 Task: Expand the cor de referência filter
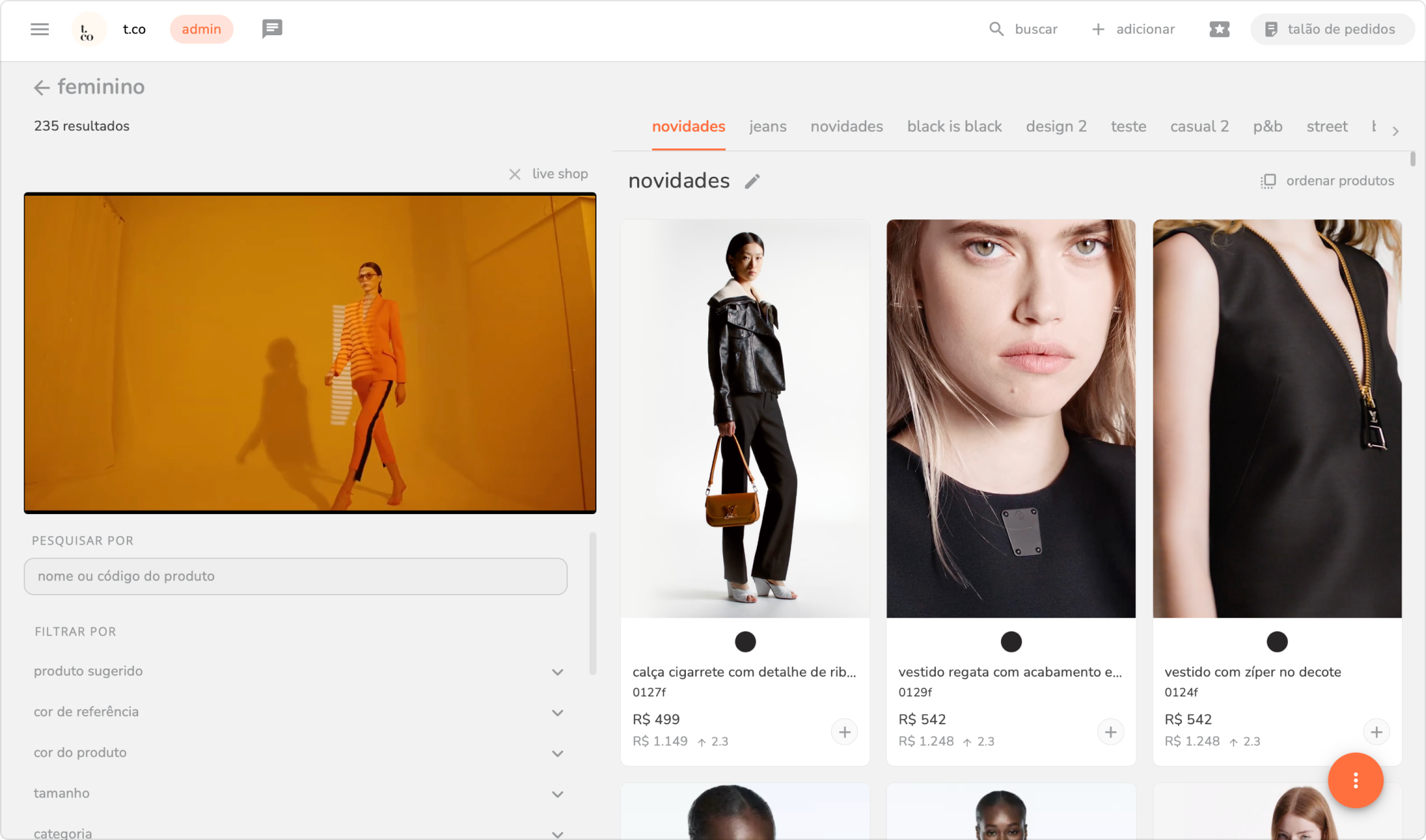[x=557, y=713]
